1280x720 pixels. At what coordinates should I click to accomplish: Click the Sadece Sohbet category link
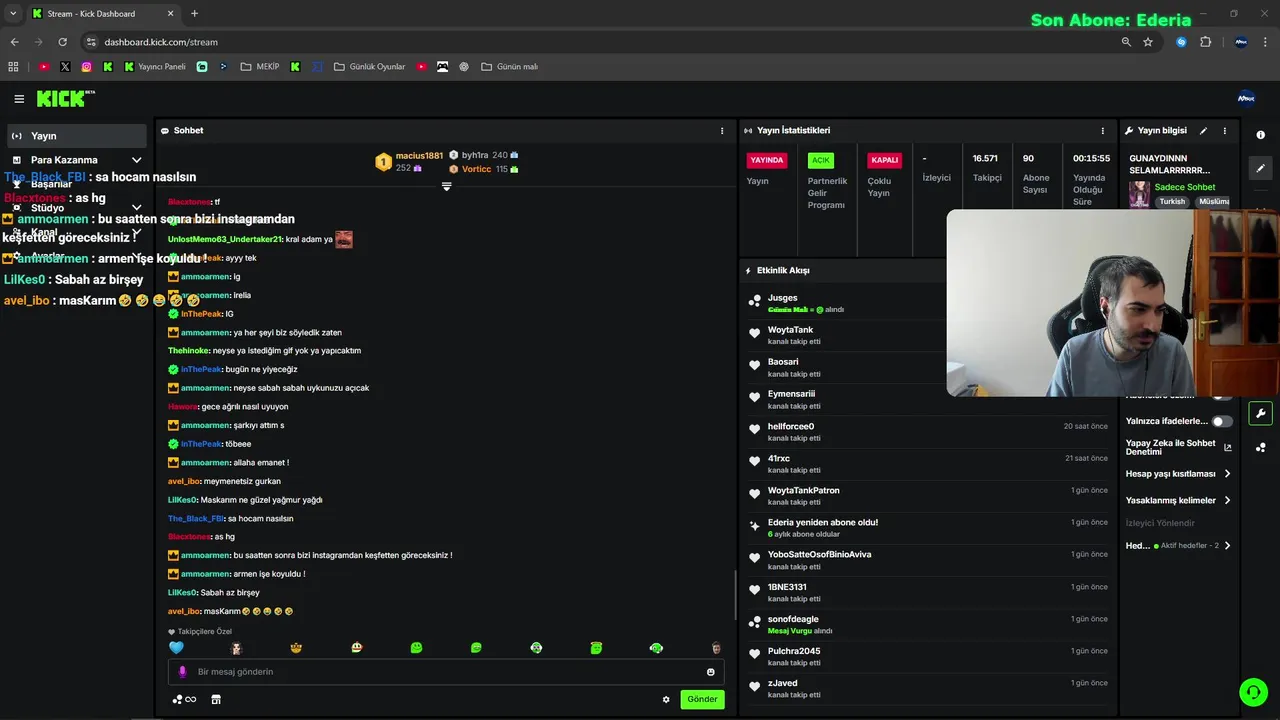pyautogui.click(x=1185, y=187)
